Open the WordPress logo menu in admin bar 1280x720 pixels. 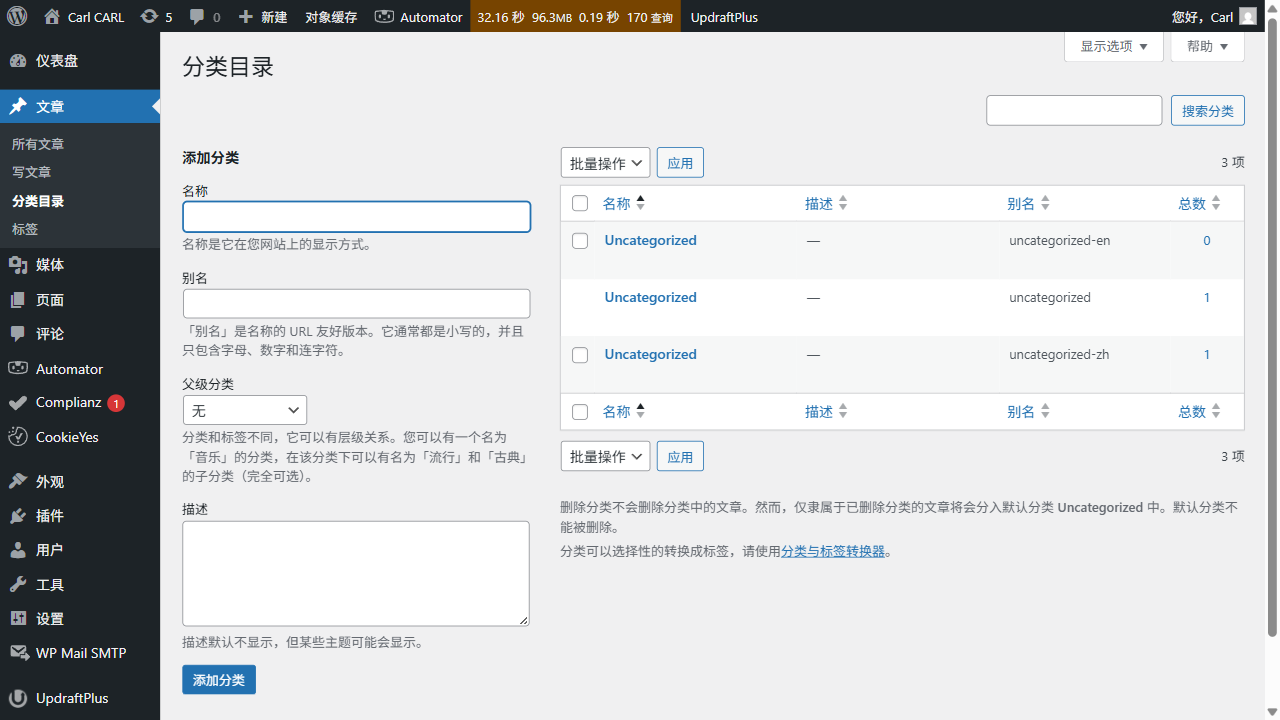16,16
